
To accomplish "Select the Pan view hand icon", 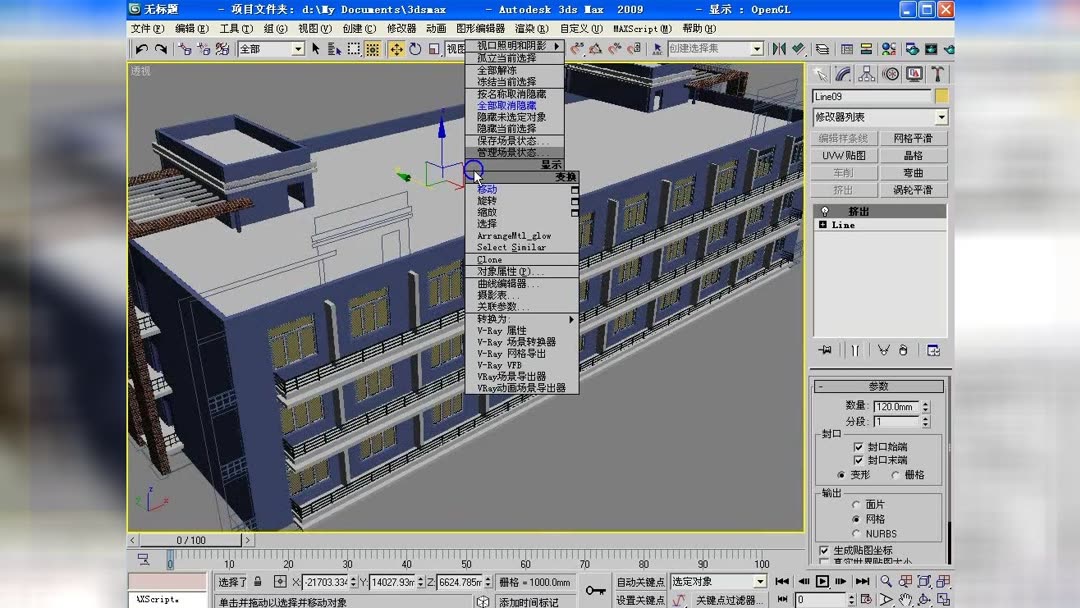I will point(905,599).
